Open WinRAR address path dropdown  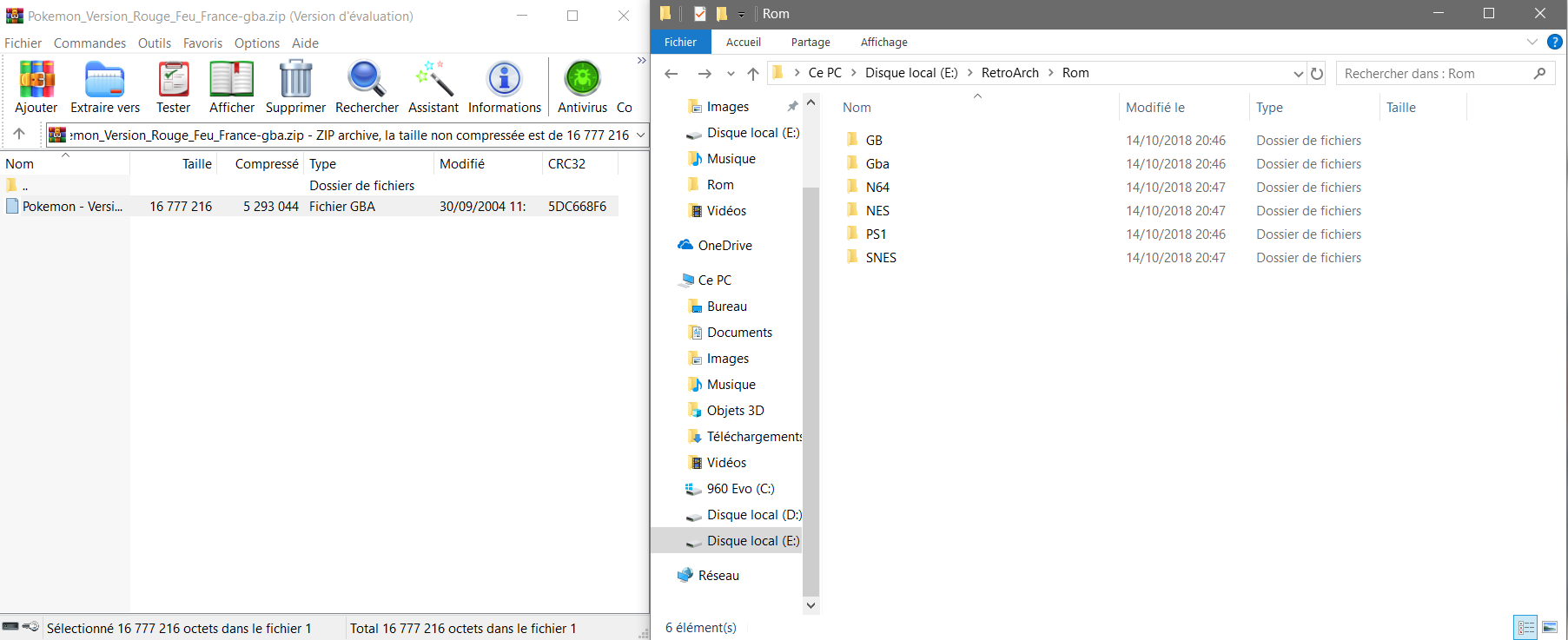click(x=641, y=135)
